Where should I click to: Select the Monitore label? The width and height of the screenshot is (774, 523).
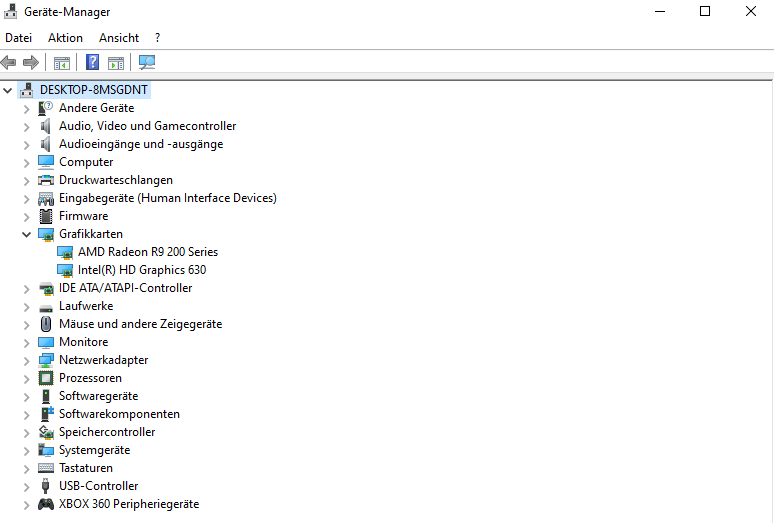click(x=84, y=342)
